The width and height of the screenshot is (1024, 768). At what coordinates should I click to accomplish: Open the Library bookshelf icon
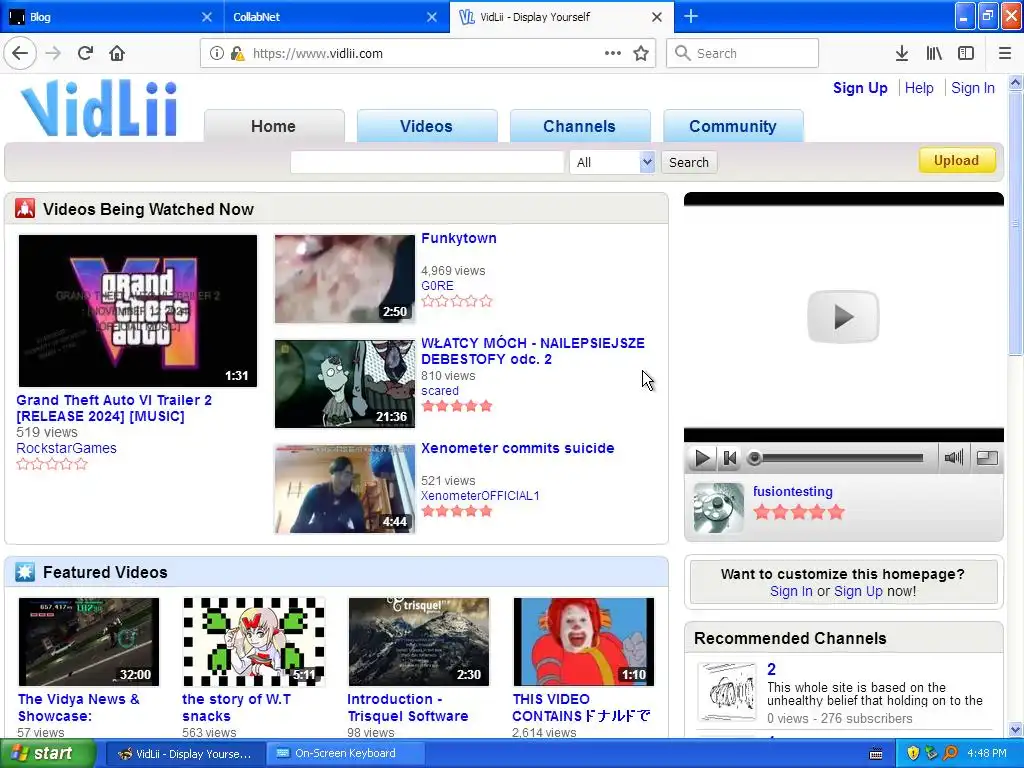[934, 53]
